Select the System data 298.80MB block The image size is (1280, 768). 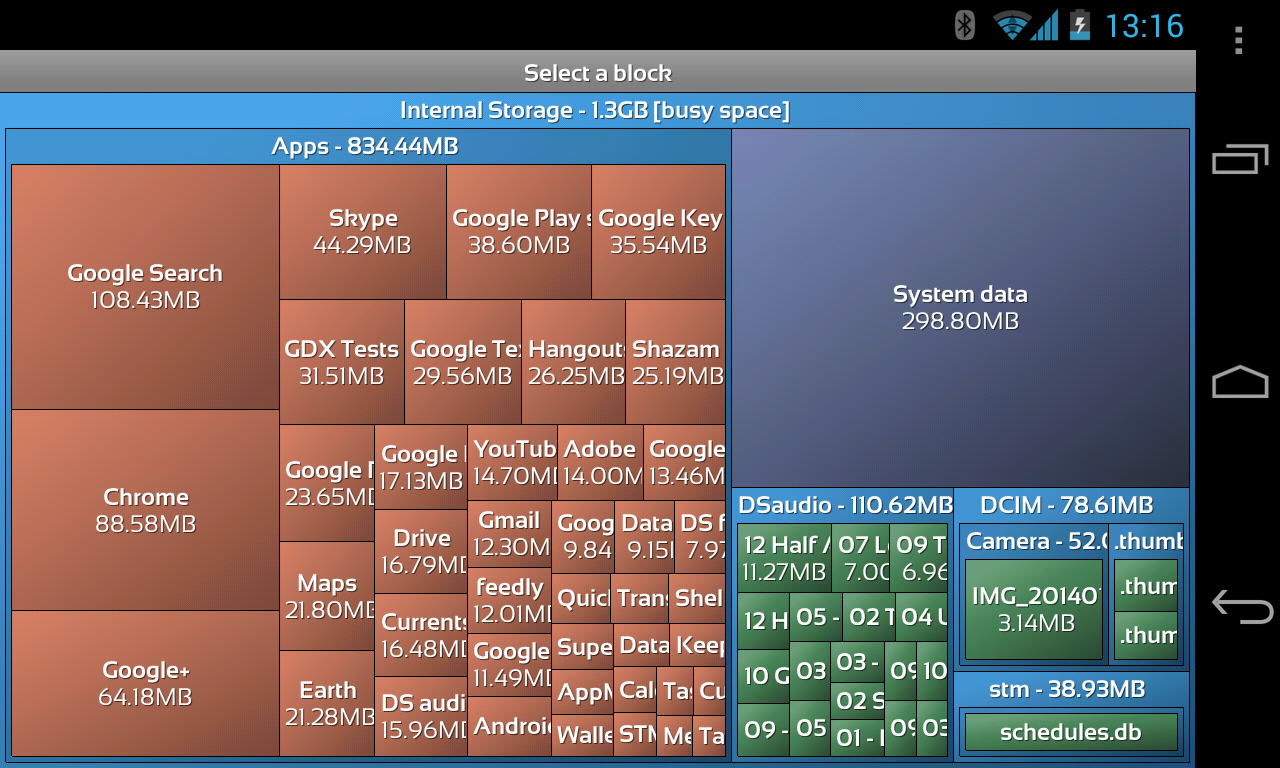coord(960,308)
